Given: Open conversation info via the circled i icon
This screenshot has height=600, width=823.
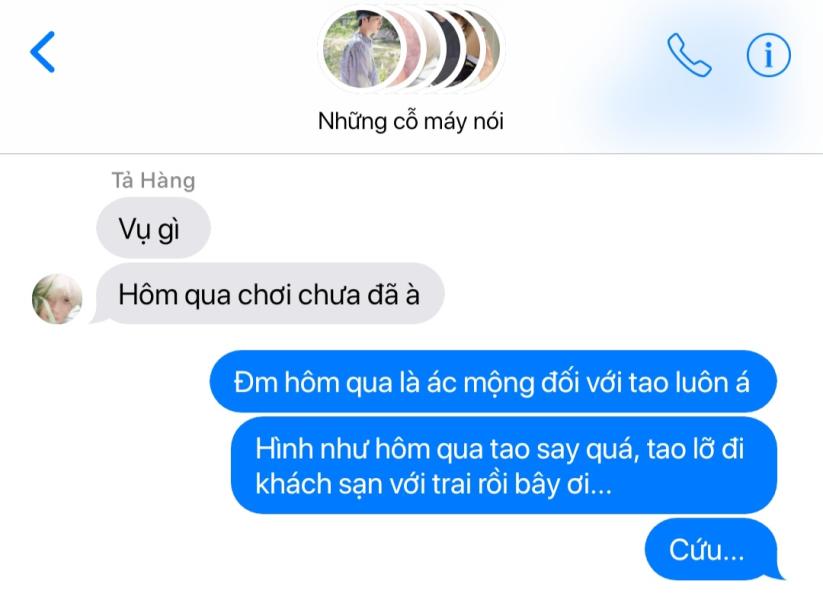Looking at the screenshot, I should click(x=768, y=55).
